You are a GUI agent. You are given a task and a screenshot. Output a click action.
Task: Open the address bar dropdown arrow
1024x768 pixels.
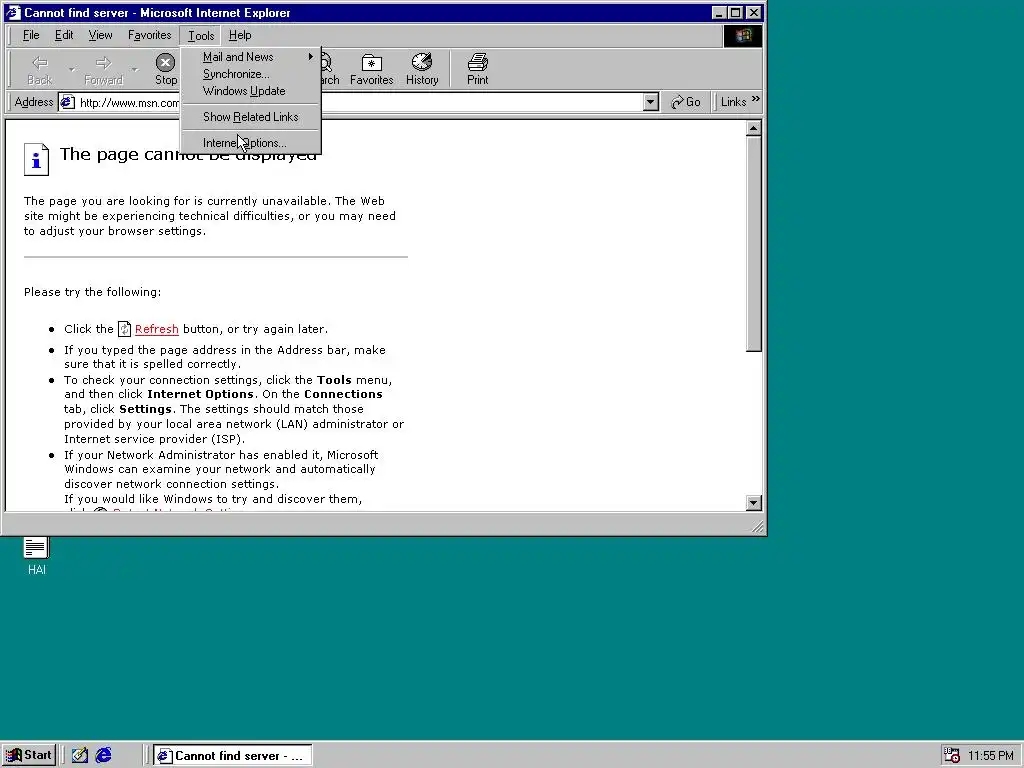[650, 102]
